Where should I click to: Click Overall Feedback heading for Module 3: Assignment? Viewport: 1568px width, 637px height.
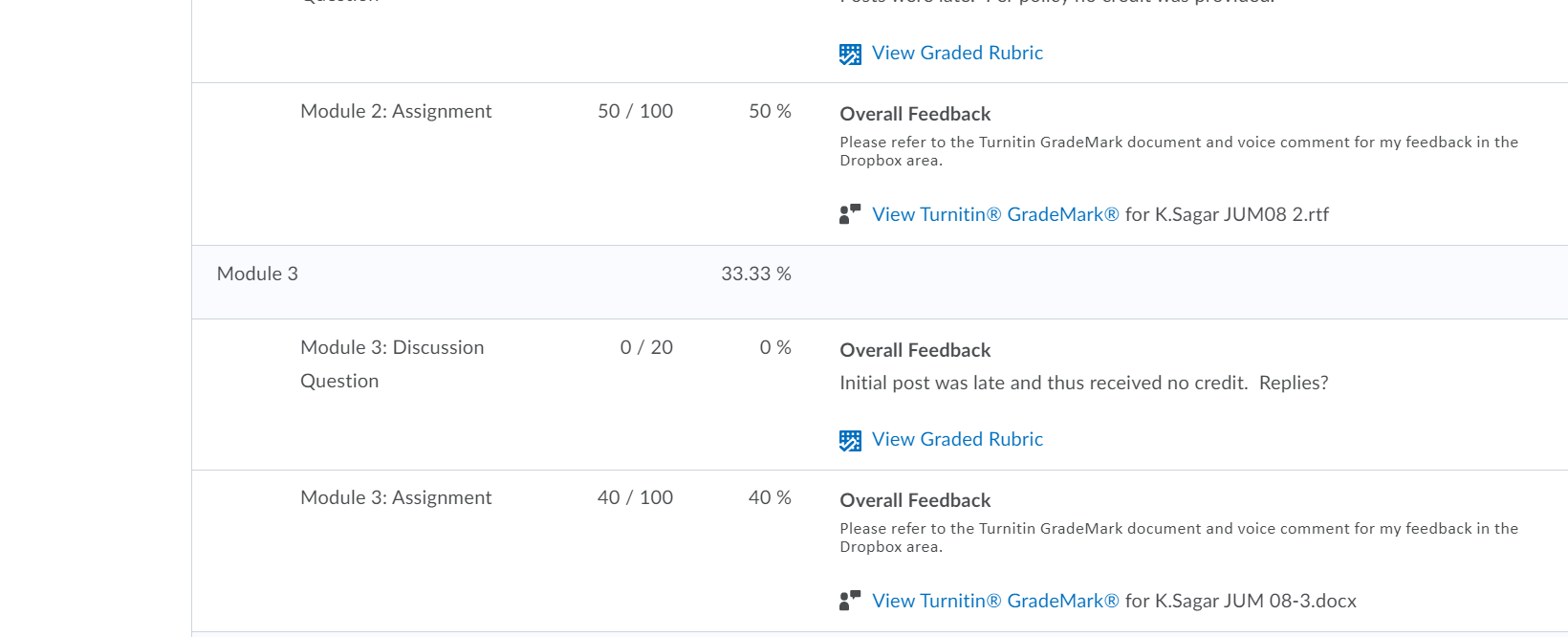(x=915, y=500)
